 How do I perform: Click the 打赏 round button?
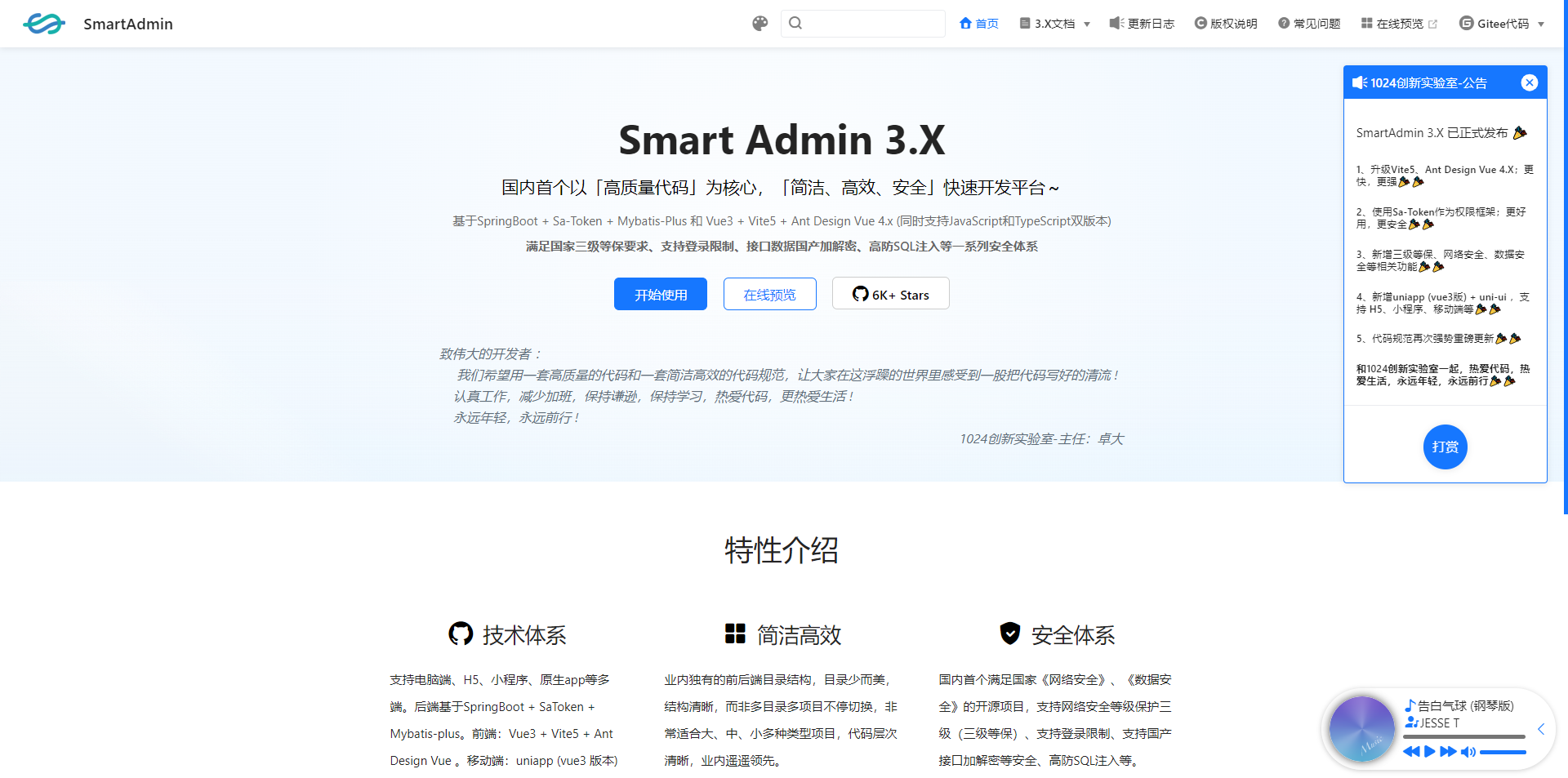(x=1445, y=447)
